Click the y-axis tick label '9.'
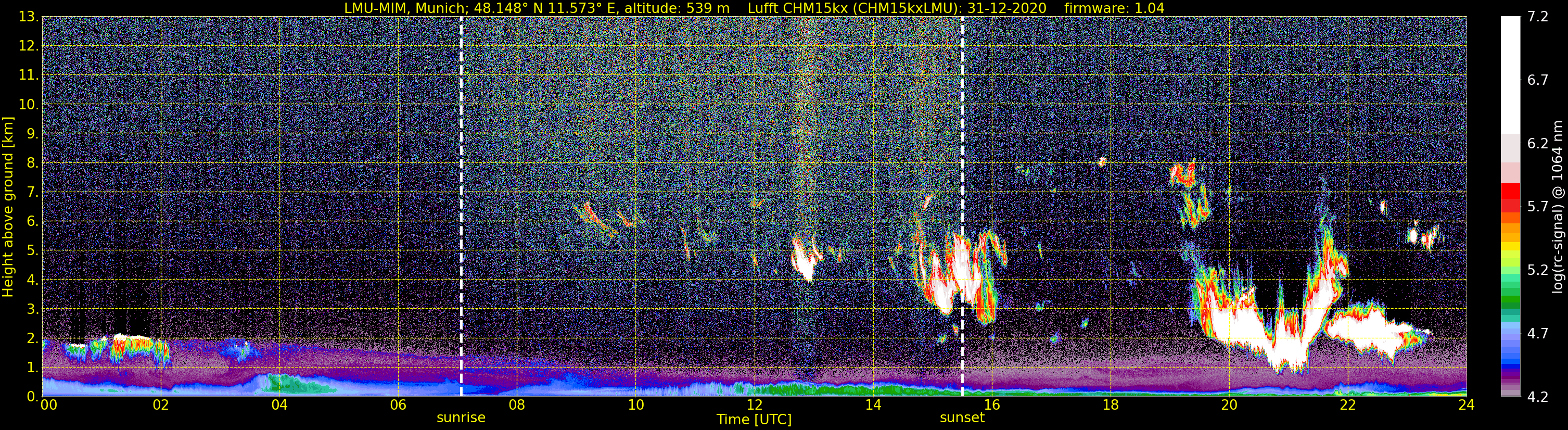The height and width of the screenshot is (430, 1568). click(32, 133)
